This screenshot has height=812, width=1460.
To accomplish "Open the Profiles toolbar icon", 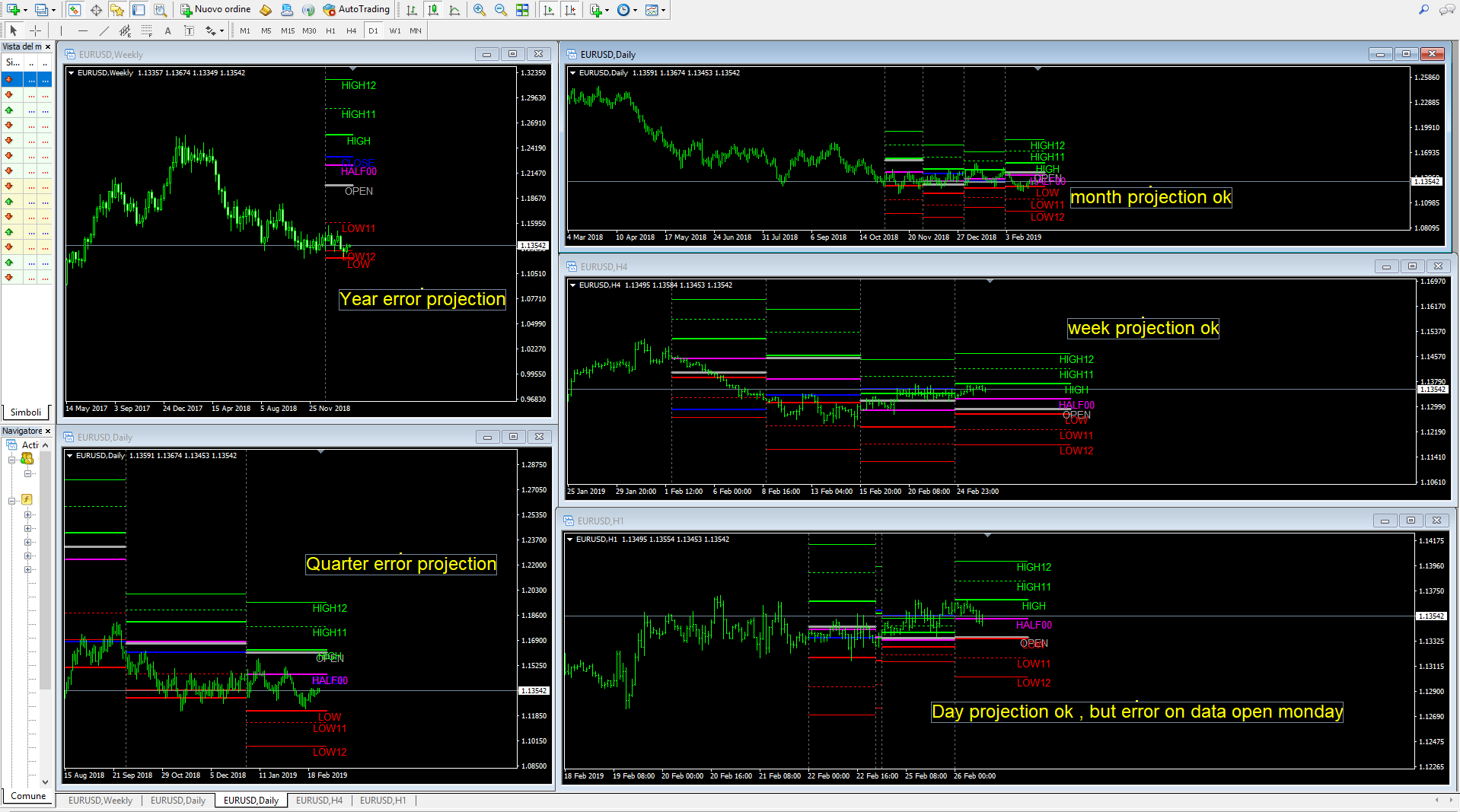I will pyautogui.click(x=41, y=10).
